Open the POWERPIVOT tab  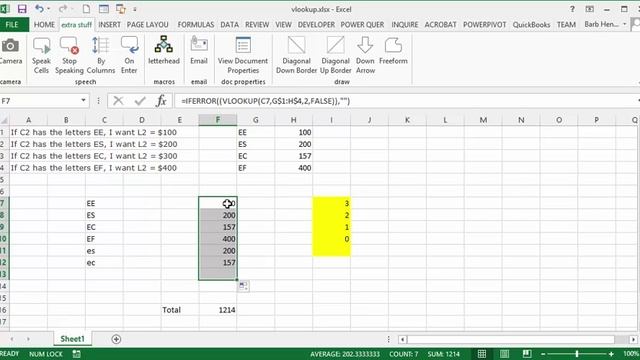(x=484, y=24)
